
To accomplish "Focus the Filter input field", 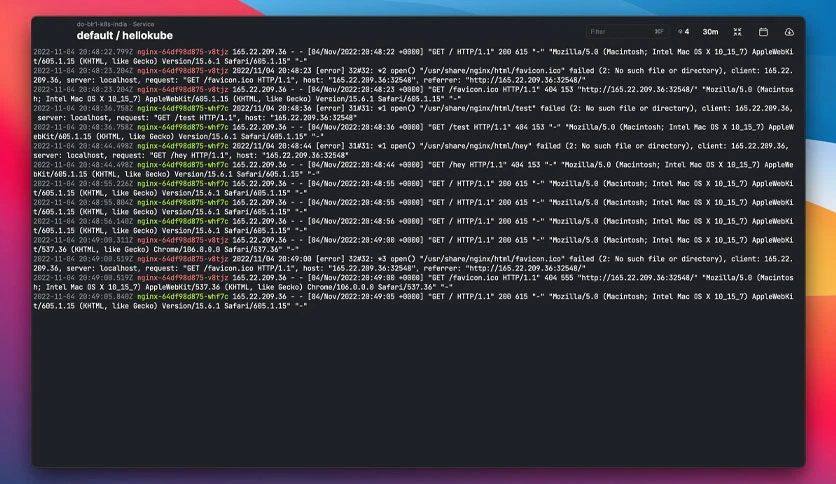I will point(627,32).
